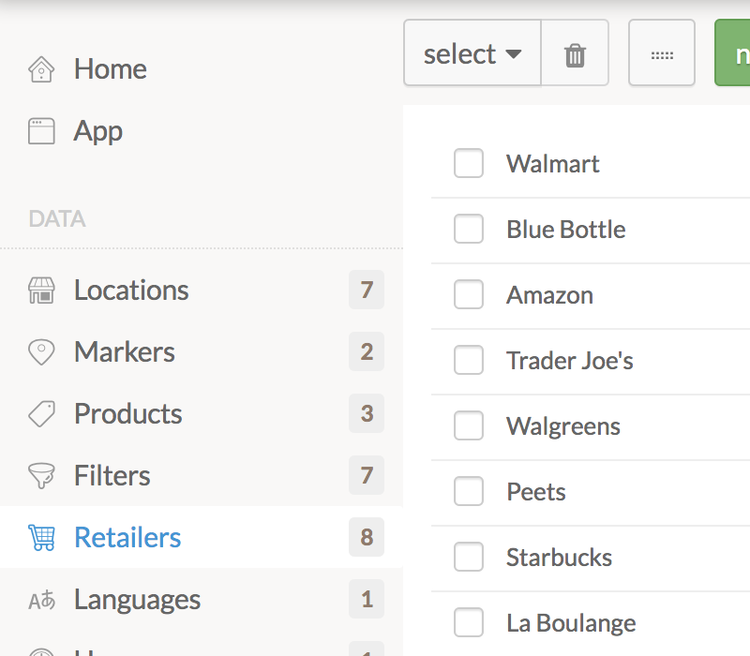Click the Markers pin icon

pos(41,352)
